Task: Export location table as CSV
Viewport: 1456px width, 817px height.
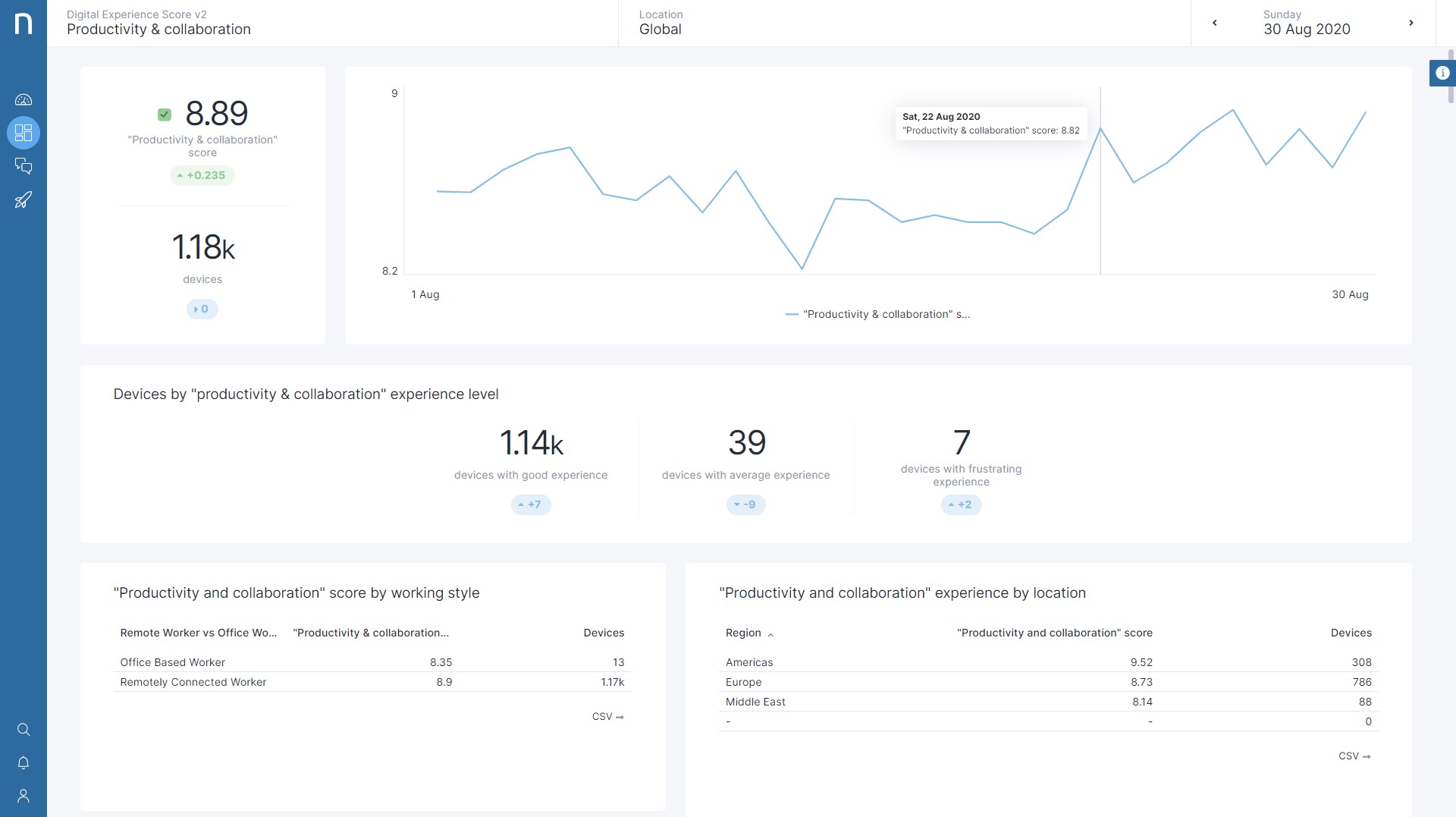Action: (1354, 756)
